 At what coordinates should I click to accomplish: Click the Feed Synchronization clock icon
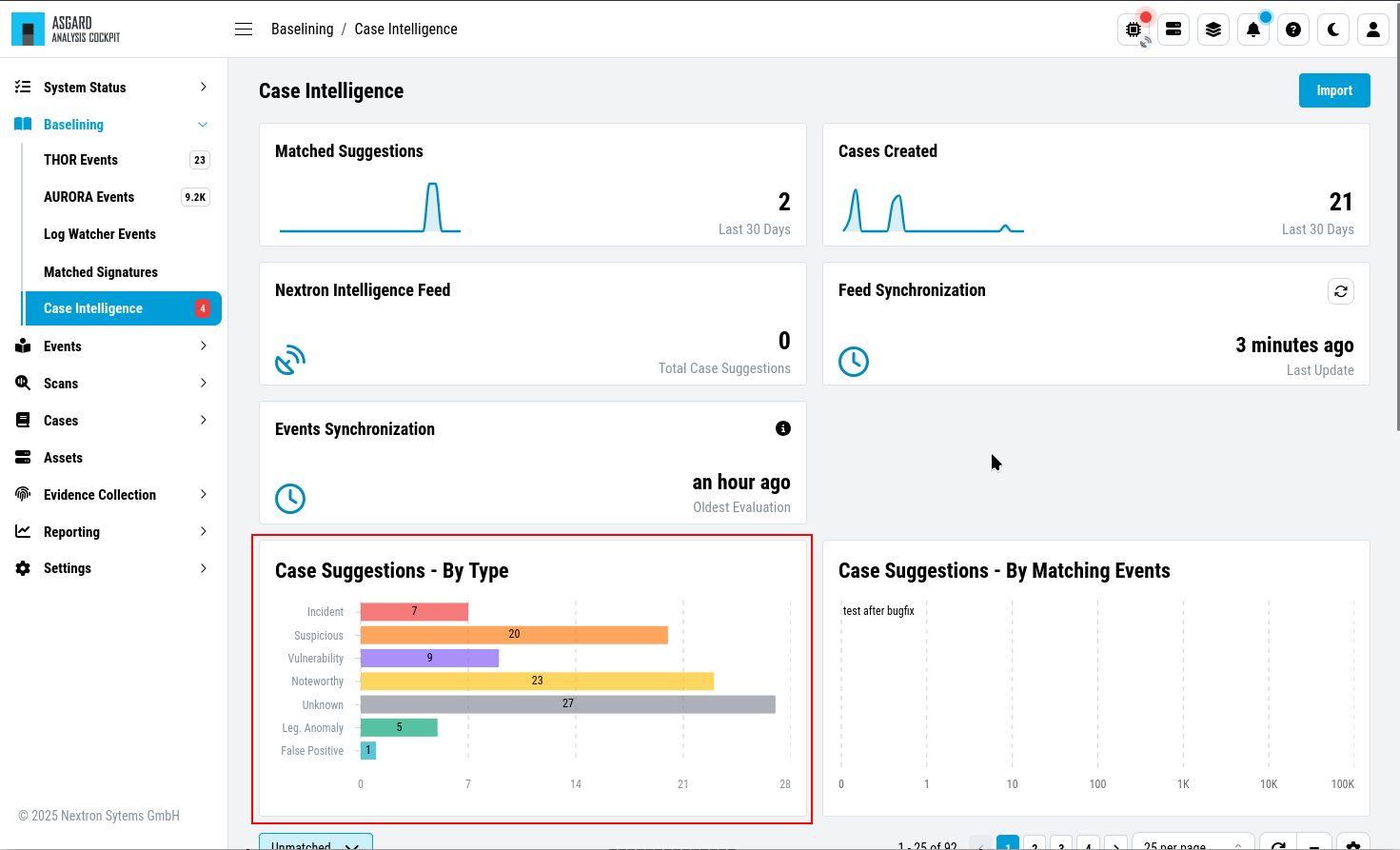point(854,361)
